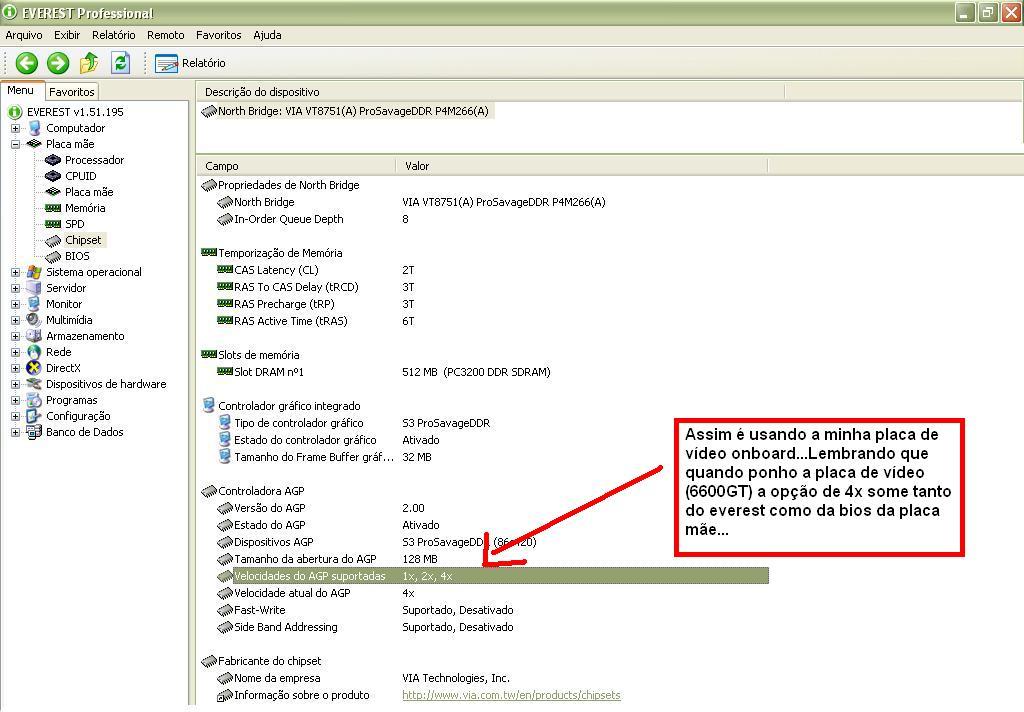Select the RAS To CAS Delay (tRCD) row
The image size is (1024, 712).
pyautogui.click(x=483, y=287)
